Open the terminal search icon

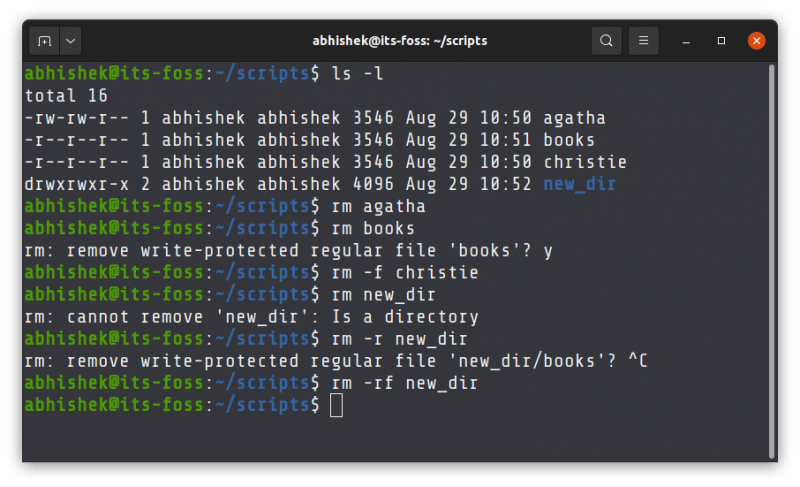[x=606, y=41]
